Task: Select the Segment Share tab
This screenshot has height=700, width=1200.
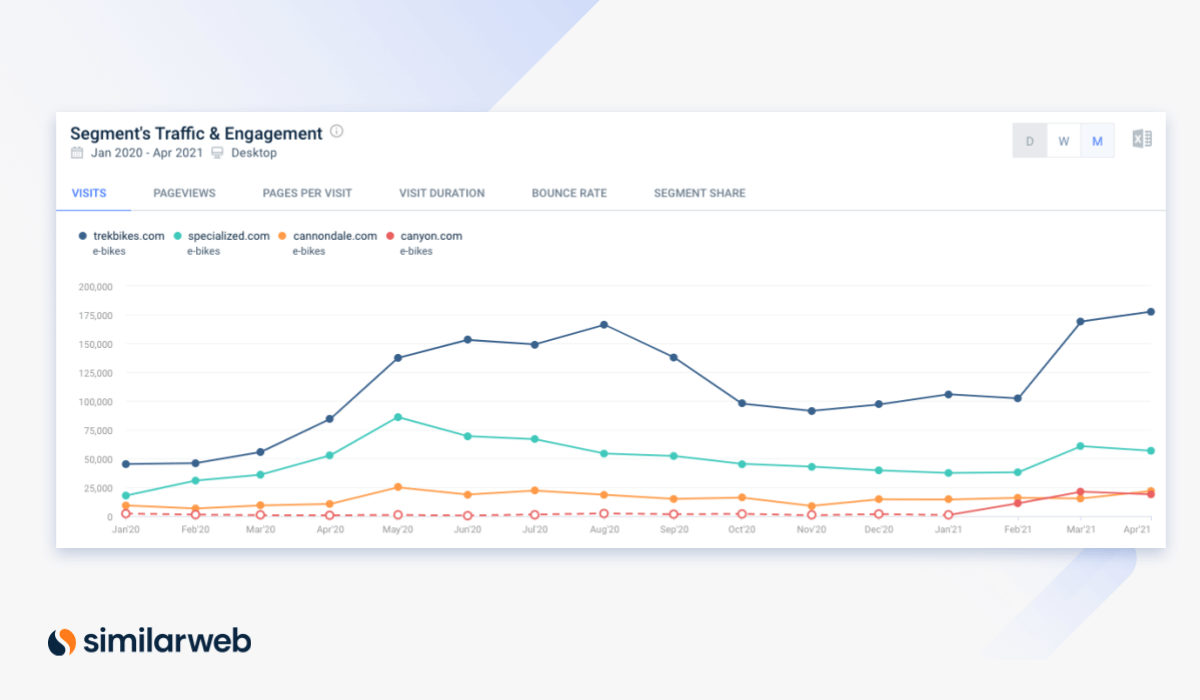Action: (699, 193)
